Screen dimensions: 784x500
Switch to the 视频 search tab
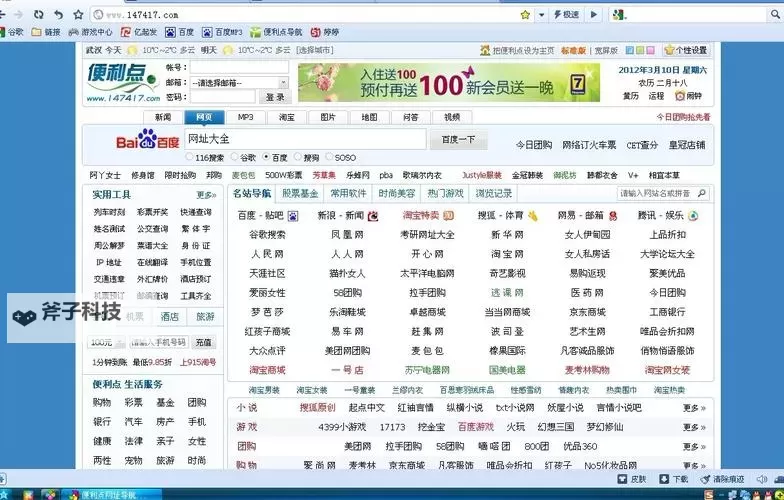pyautogui.click(x=452, y=117)
